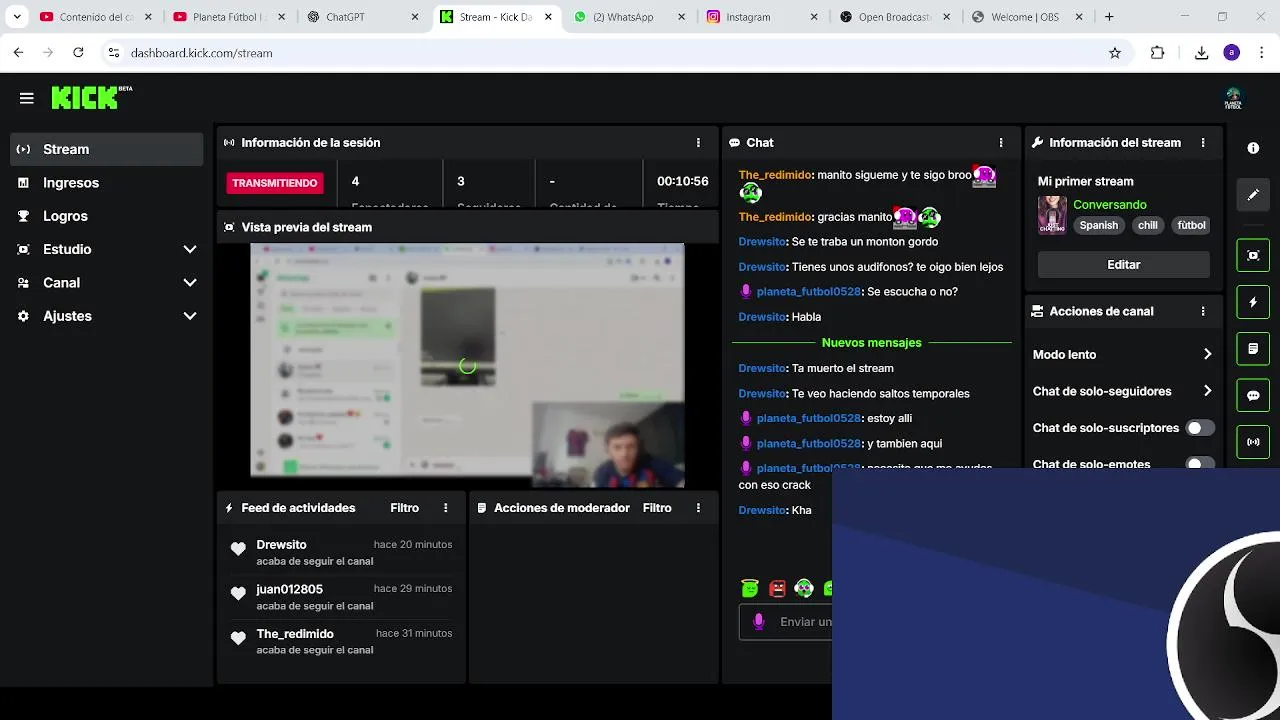1280x720 pixels.
Task: Switch to the WhatsApp browser tab
Action: pos(631,17)
